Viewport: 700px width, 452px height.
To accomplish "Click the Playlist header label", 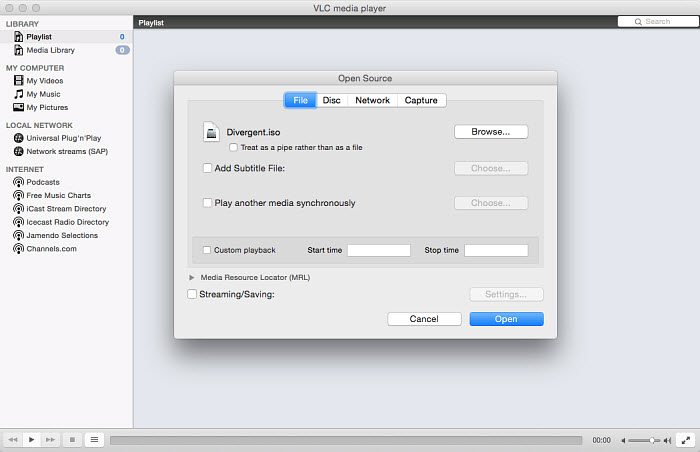I will (151, 23).
